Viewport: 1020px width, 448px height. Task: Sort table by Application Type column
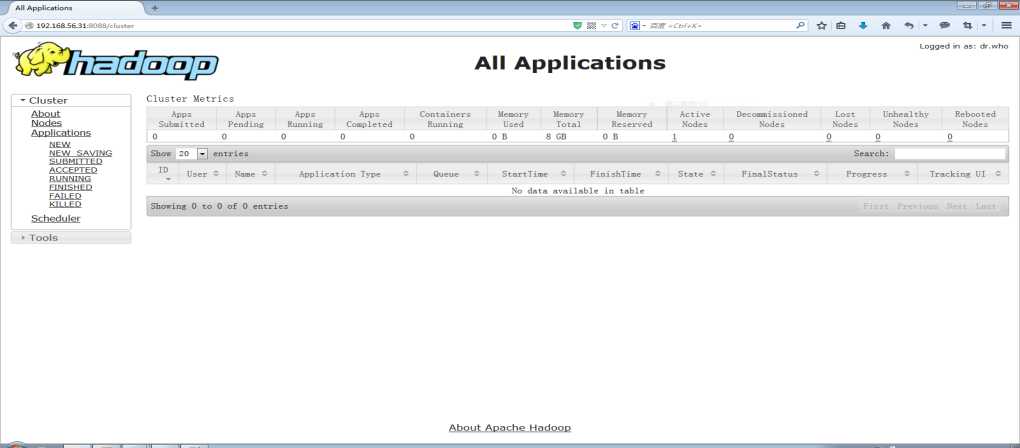[345, 174]
